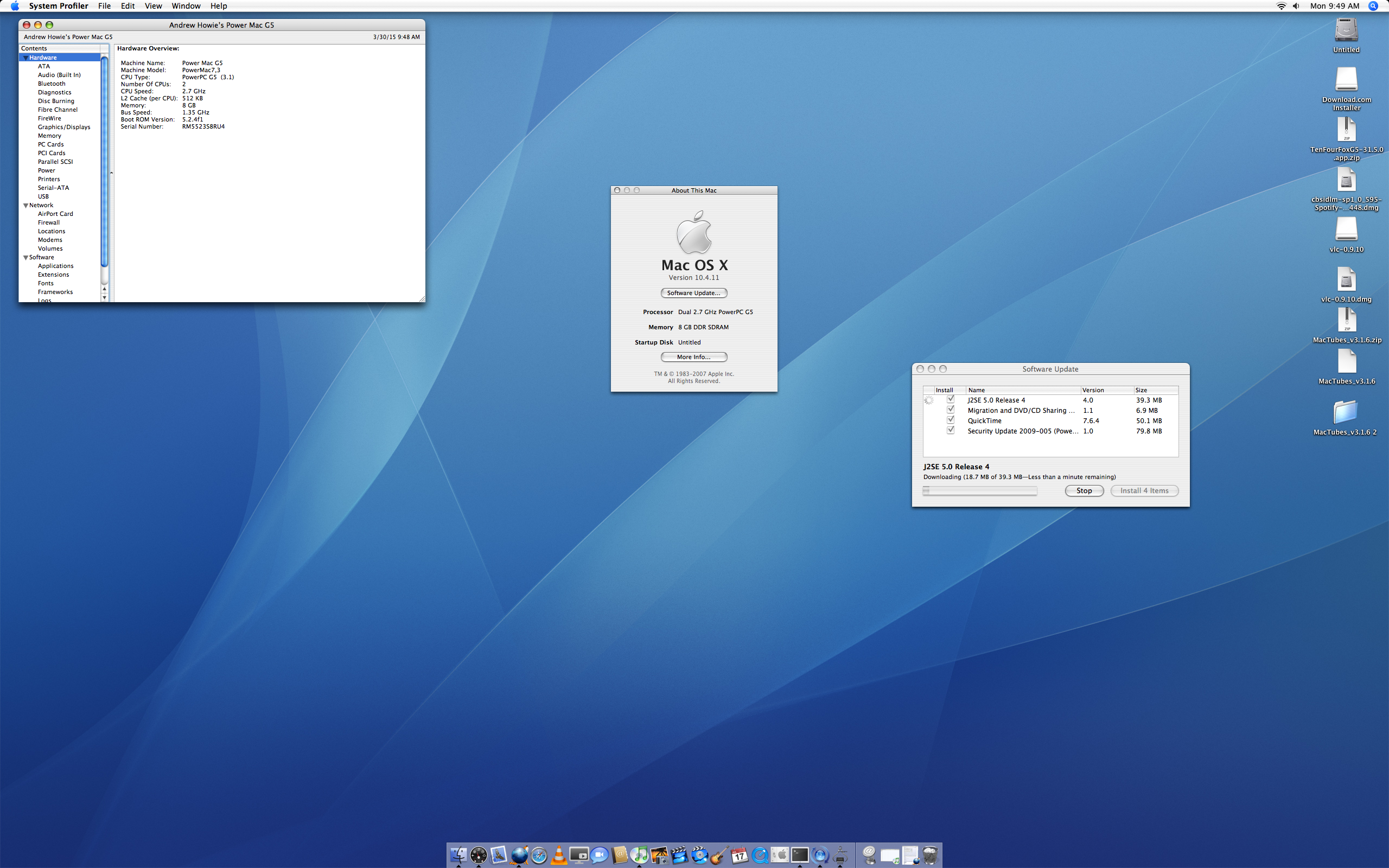Select TenFourFoxG5 zip file on desktop

coord(1346,130)
